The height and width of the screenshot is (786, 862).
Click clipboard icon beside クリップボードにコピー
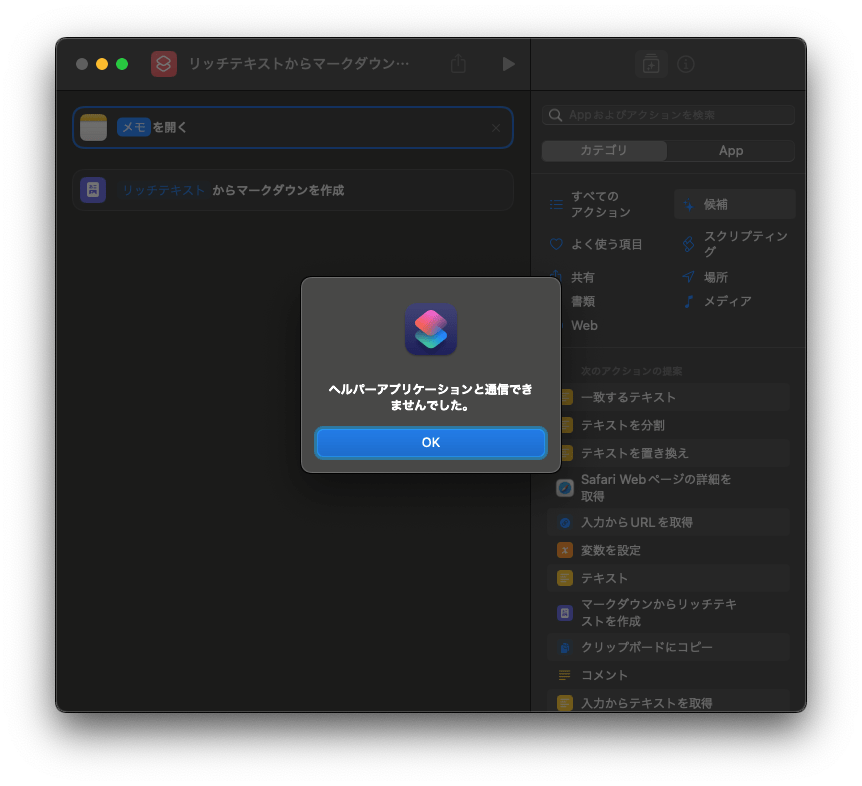pyautogui.click(x=565, y=647)
